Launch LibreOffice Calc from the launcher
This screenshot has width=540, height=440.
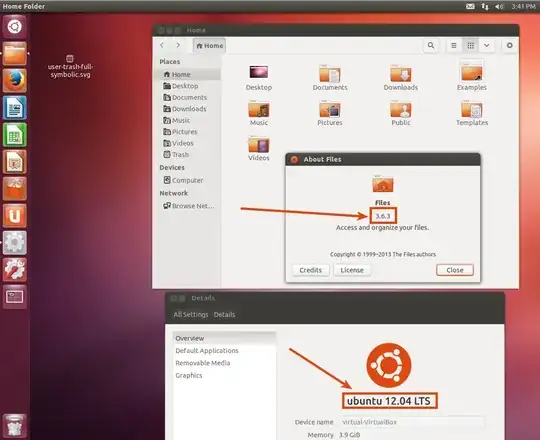[14, 135]
